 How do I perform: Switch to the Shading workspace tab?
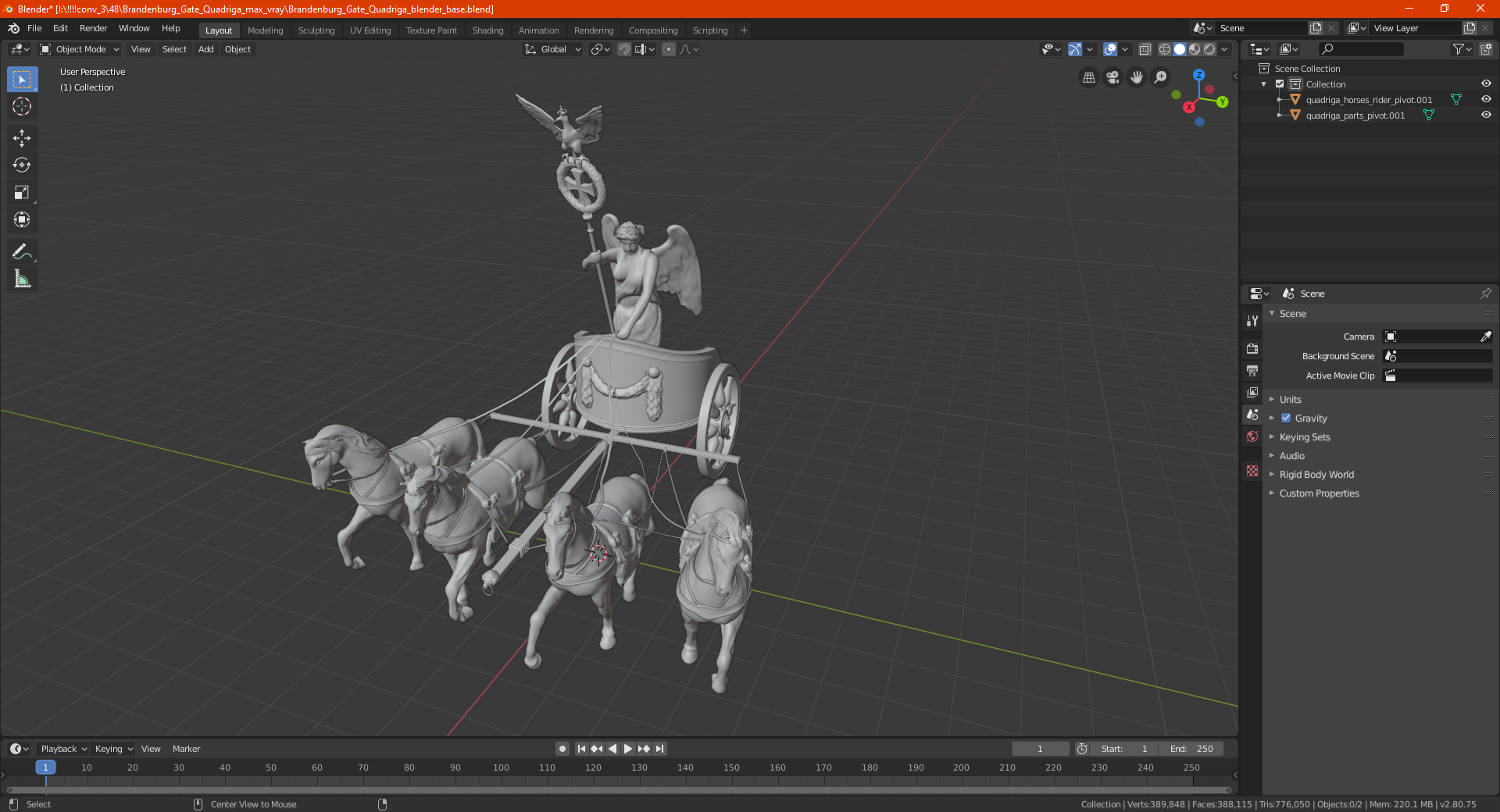tap(487, 30)
